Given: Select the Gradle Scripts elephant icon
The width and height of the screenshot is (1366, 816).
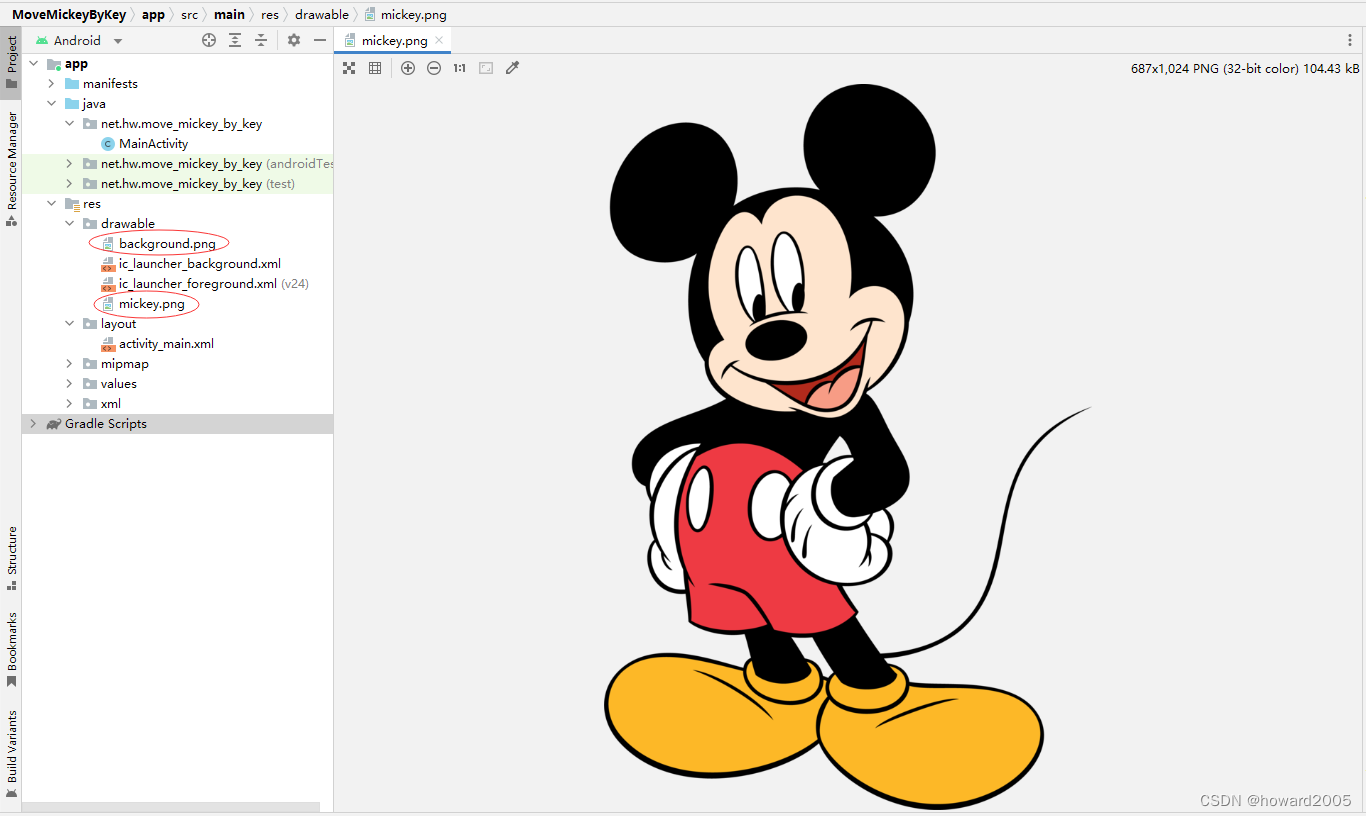Looking at the screenshot, I should click(54, 424).
